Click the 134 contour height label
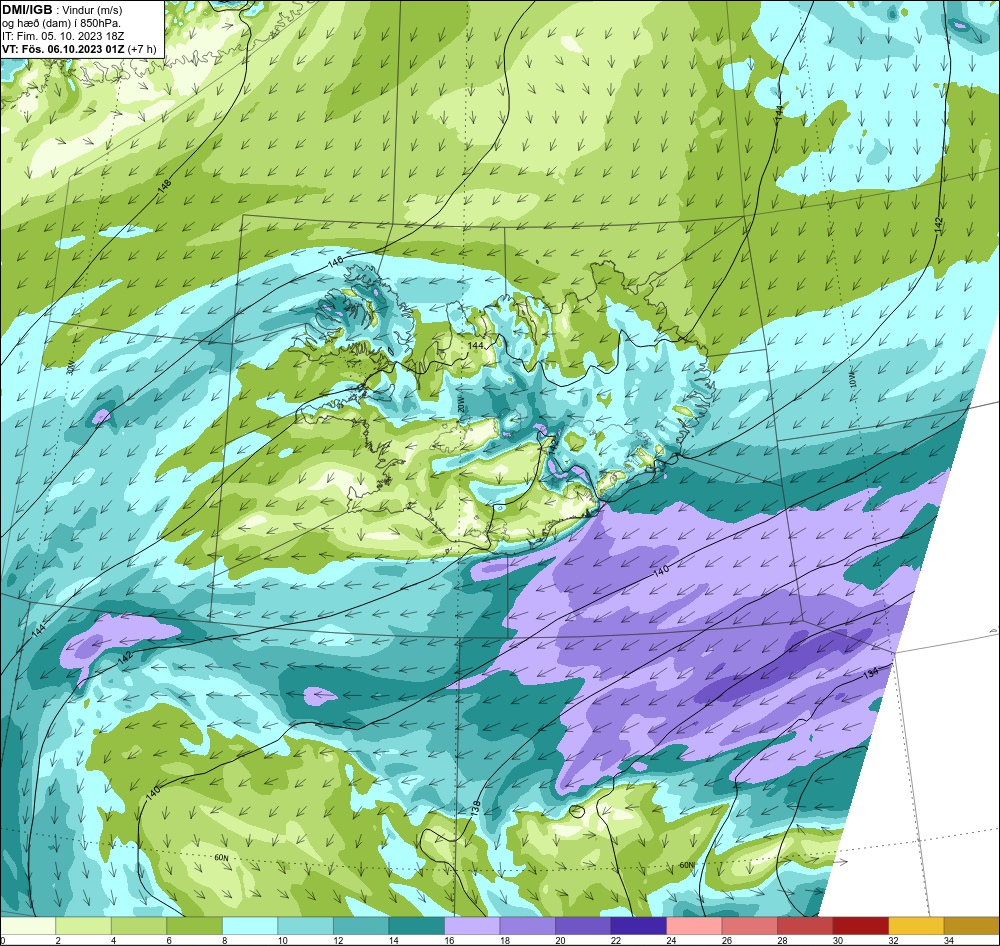The height and width of the screenshot is (946, 1000). (871, 673)
